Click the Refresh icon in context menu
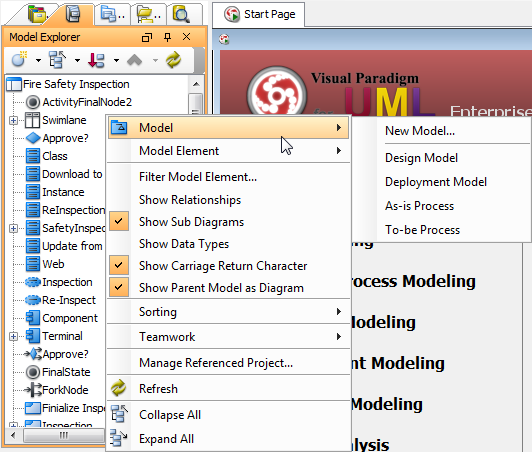 pyautogui.click(x=118, y=389)
